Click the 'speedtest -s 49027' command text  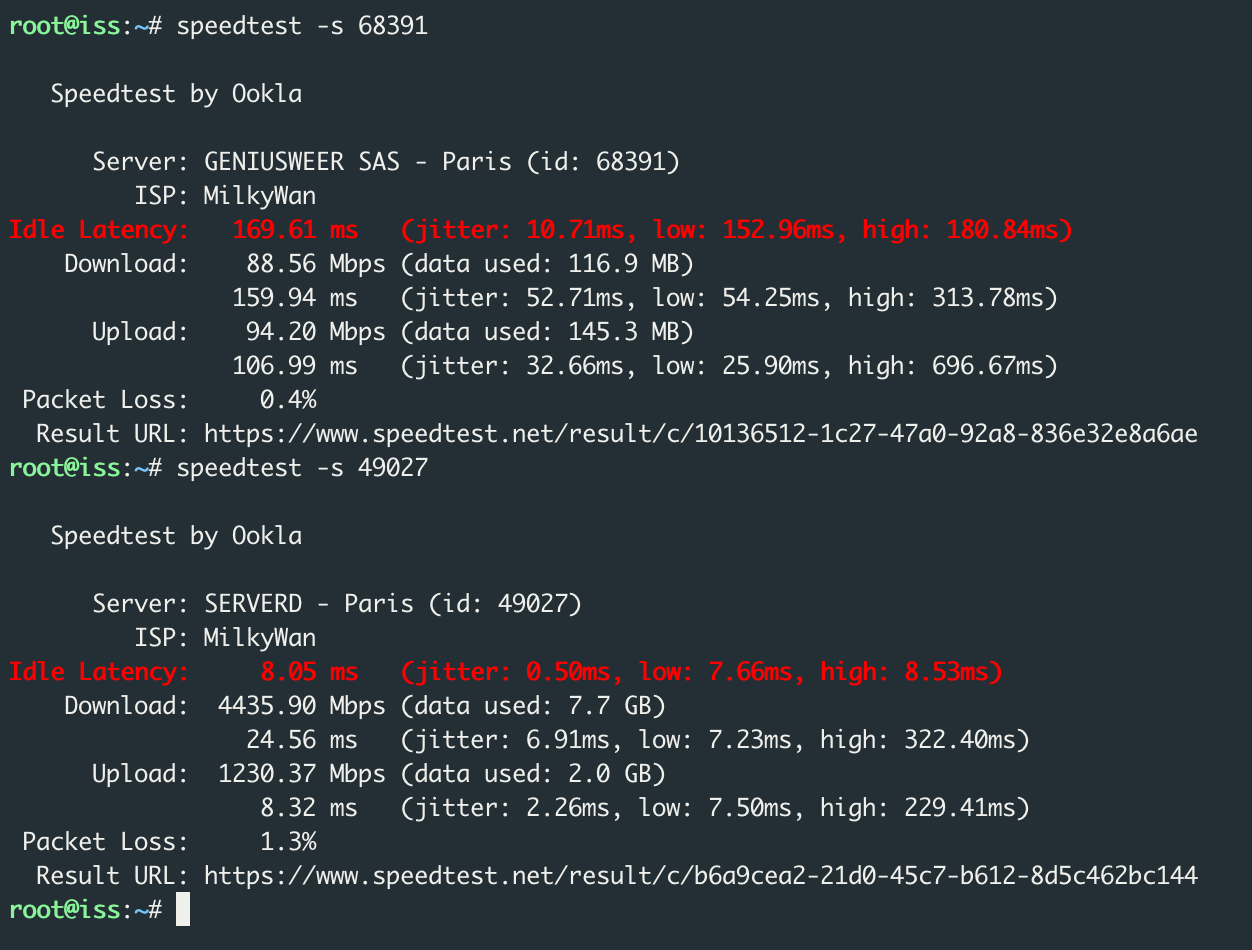point(301,468)
